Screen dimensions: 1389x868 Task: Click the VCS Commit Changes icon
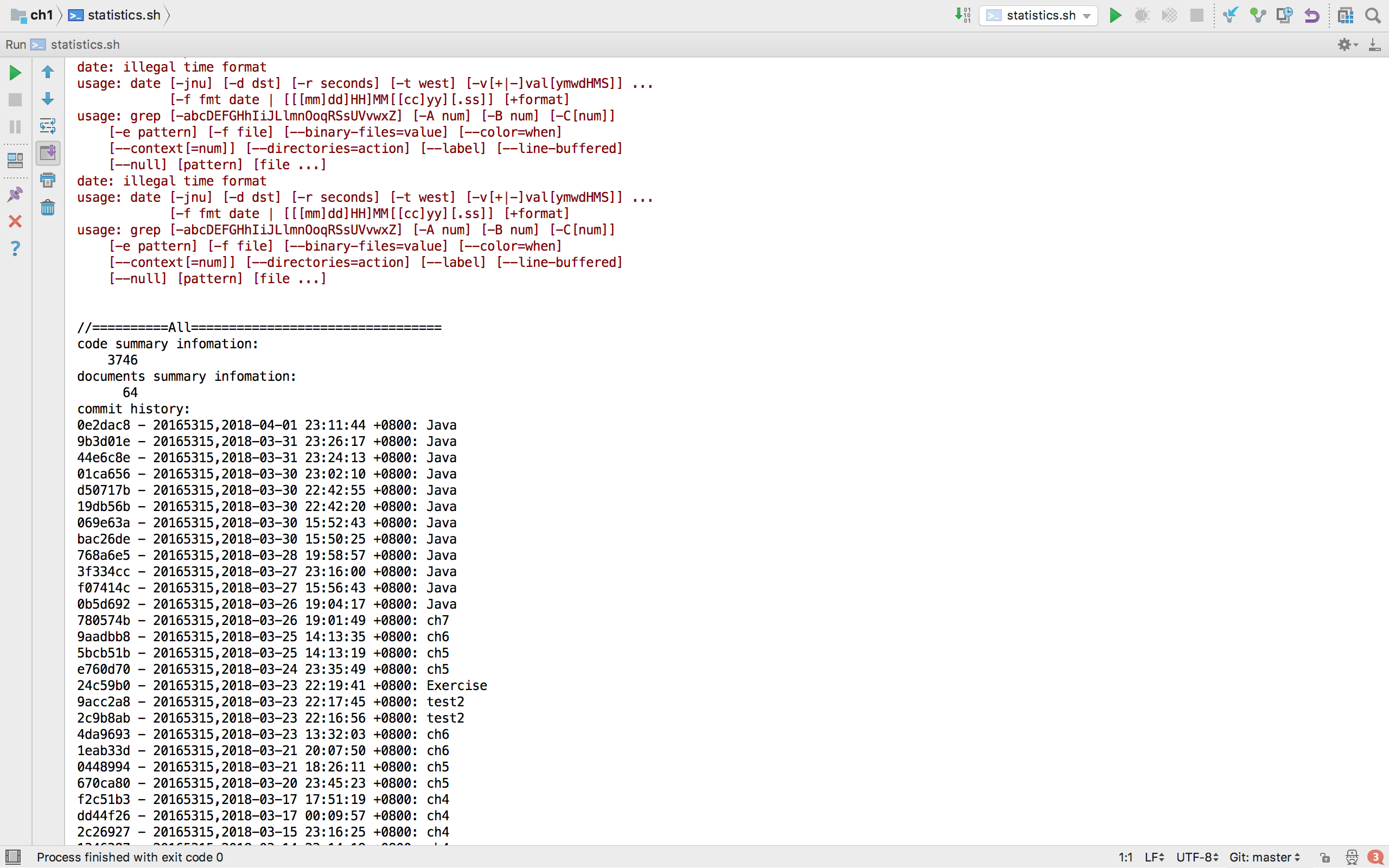(1257, 15)
